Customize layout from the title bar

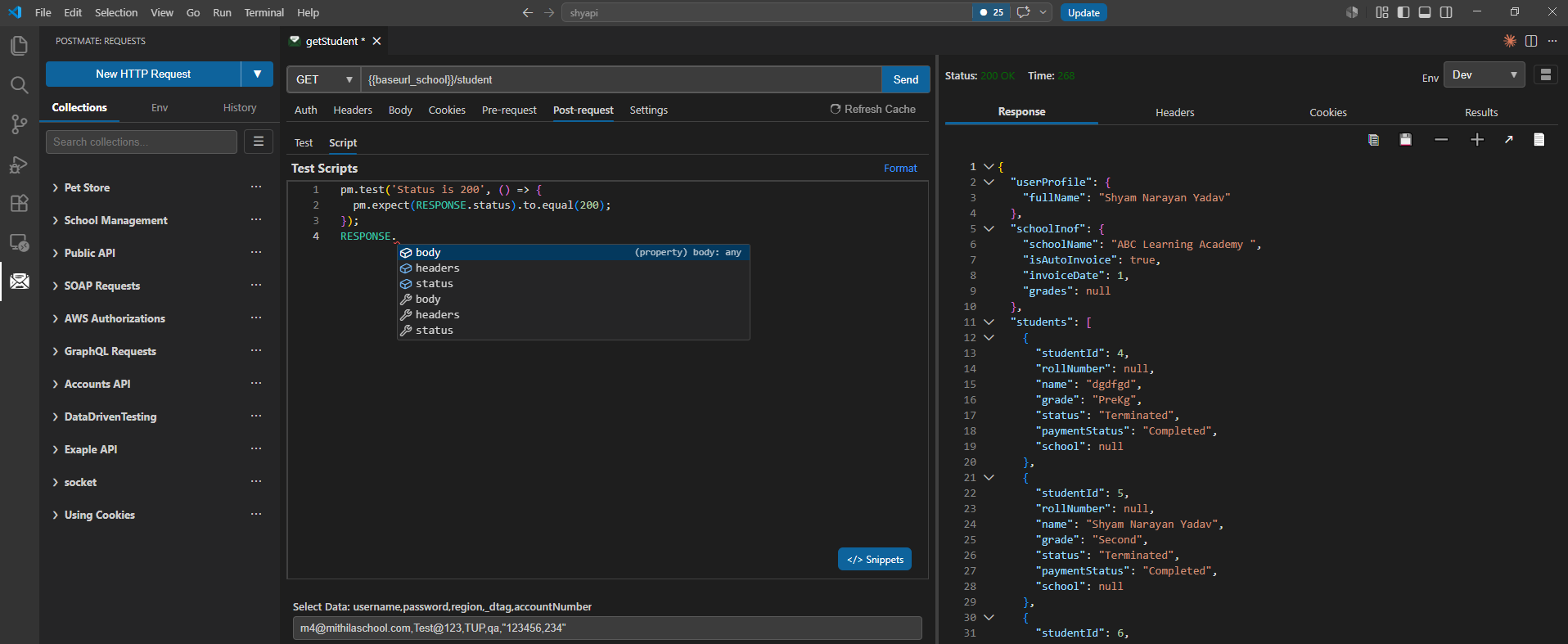pos(1382,12)
